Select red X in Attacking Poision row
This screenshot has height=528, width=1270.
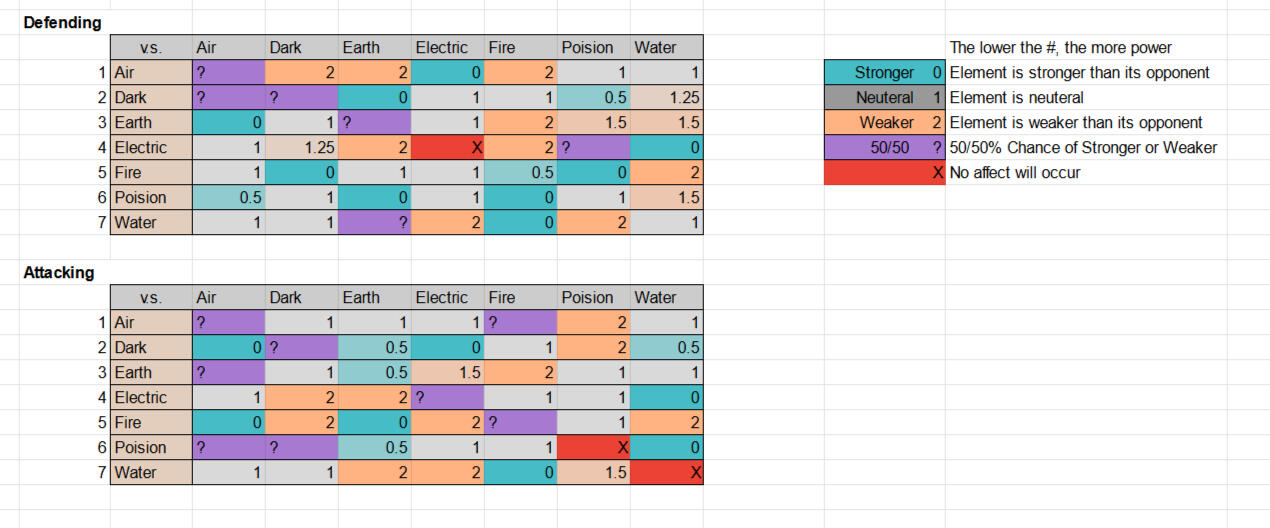click(x=593, y=448)
